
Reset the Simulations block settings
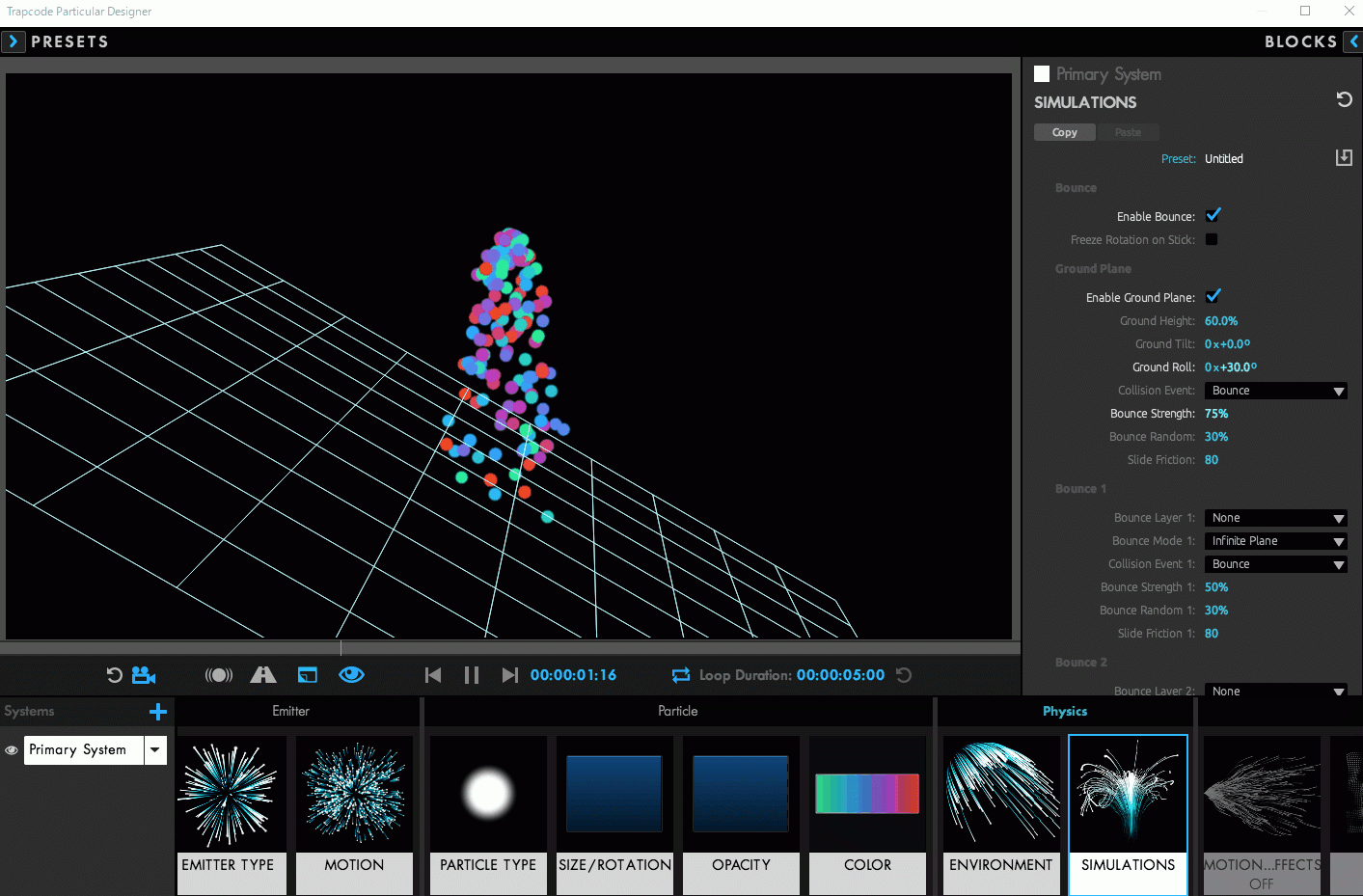(x=1344, y=99)
